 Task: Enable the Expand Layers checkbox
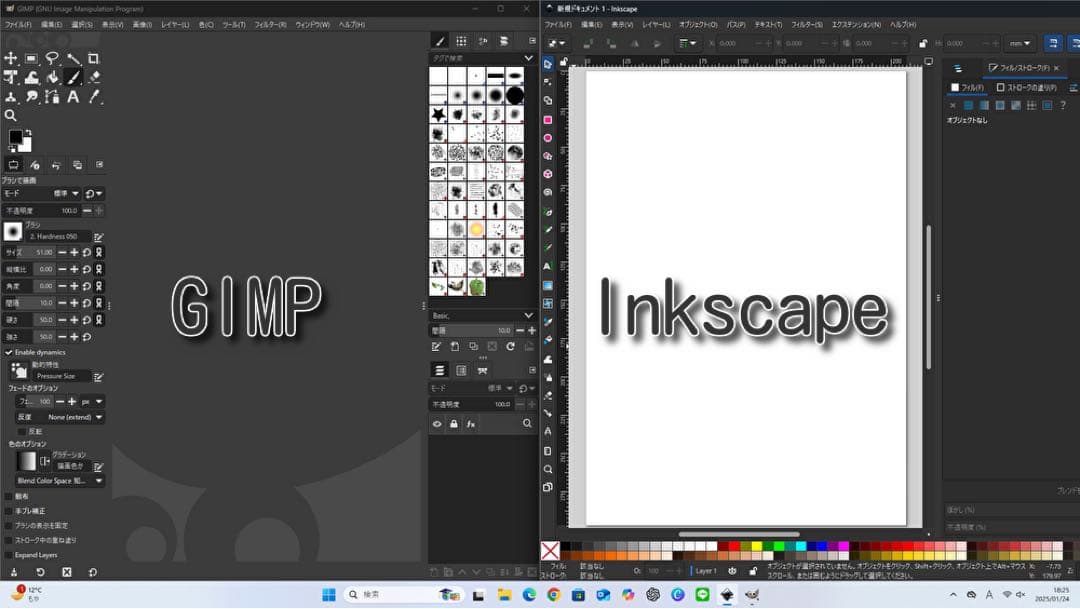click(9, 554)
